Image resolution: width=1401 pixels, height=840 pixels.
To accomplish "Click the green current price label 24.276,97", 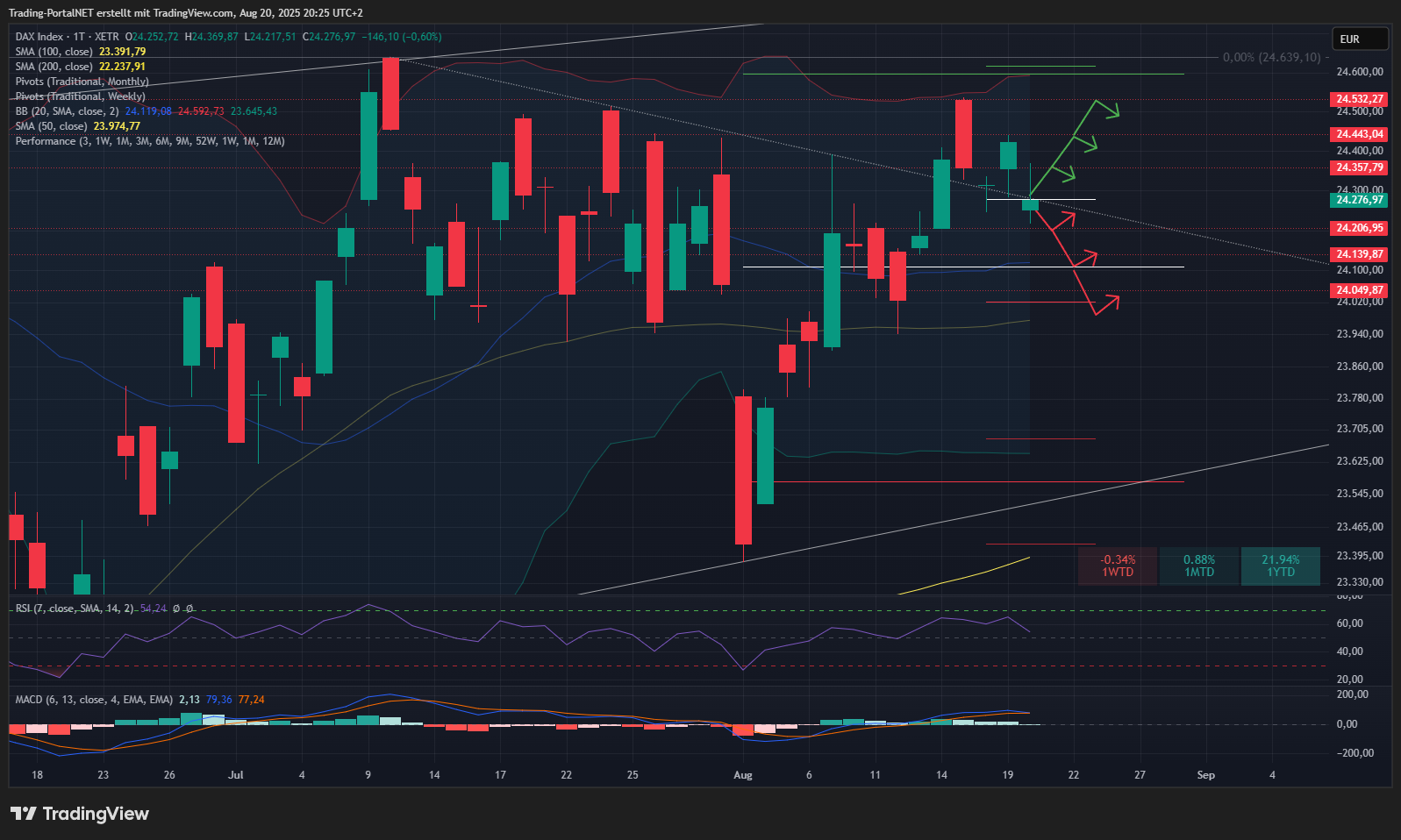I will pos(1359,200).
